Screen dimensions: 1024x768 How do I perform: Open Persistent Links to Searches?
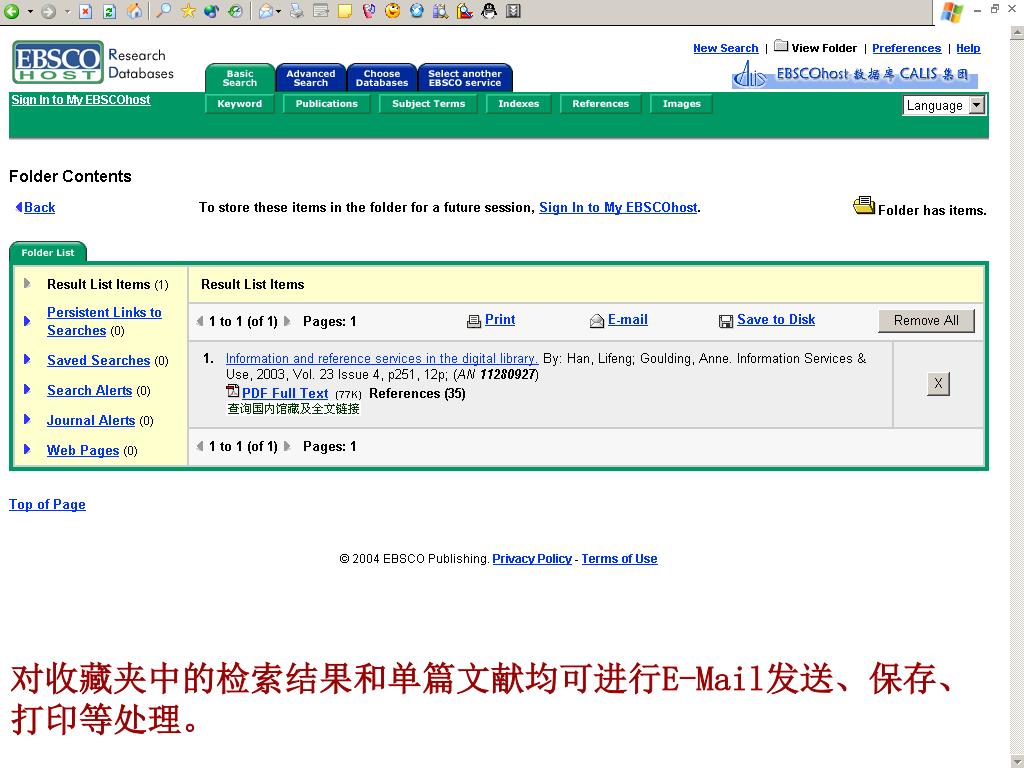pyautogui.click(x=104, y=321)
